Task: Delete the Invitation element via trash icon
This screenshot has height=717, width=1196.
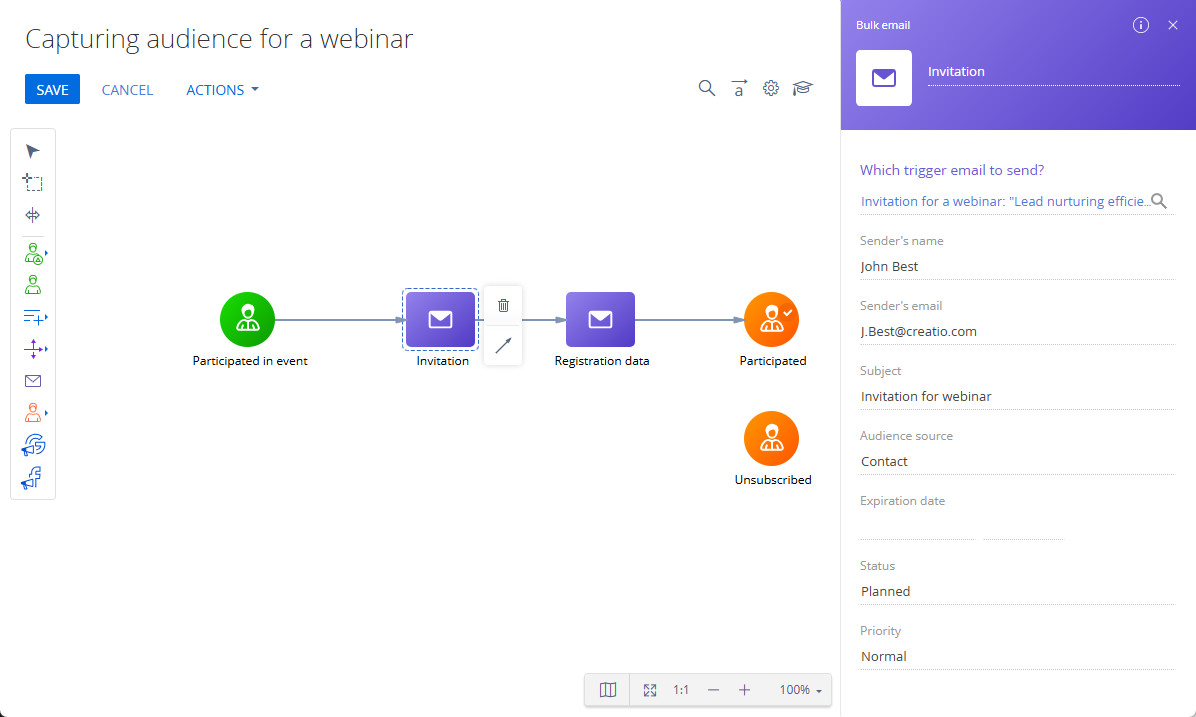Action: [503, 305]
